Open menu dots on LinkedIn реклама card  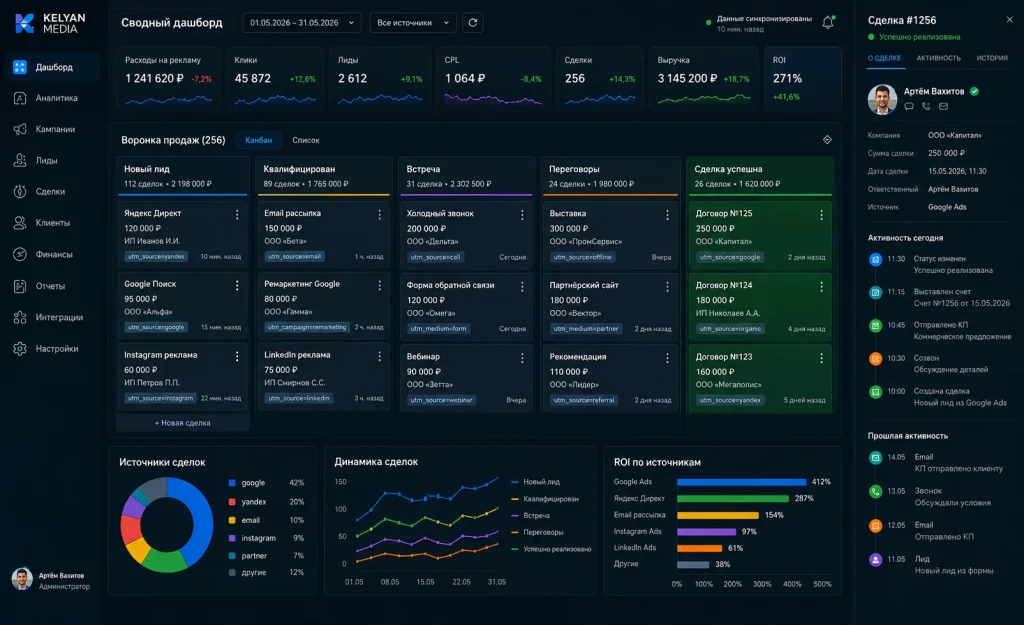379,356
